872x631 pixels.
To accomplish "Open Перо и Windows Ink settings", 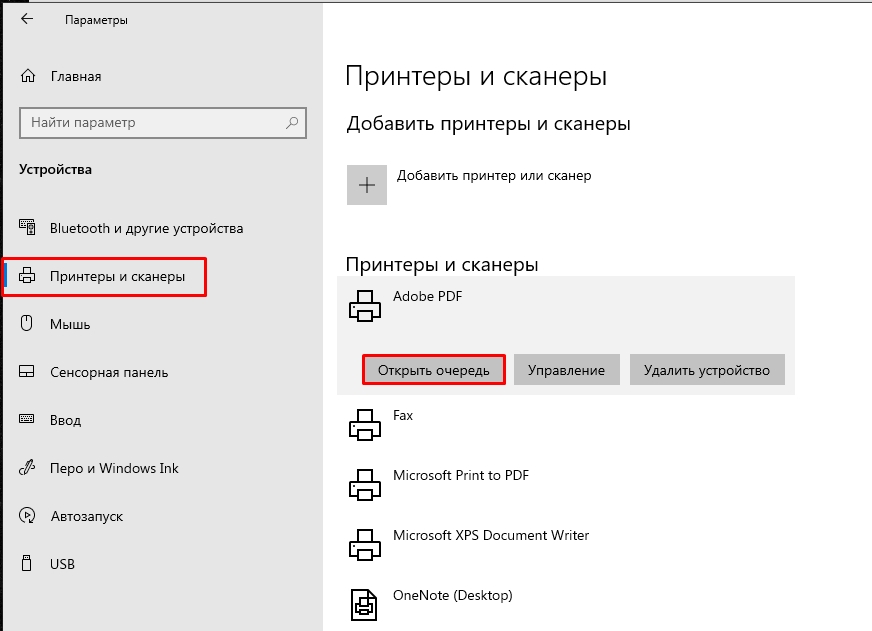I will tap(114, 468).
